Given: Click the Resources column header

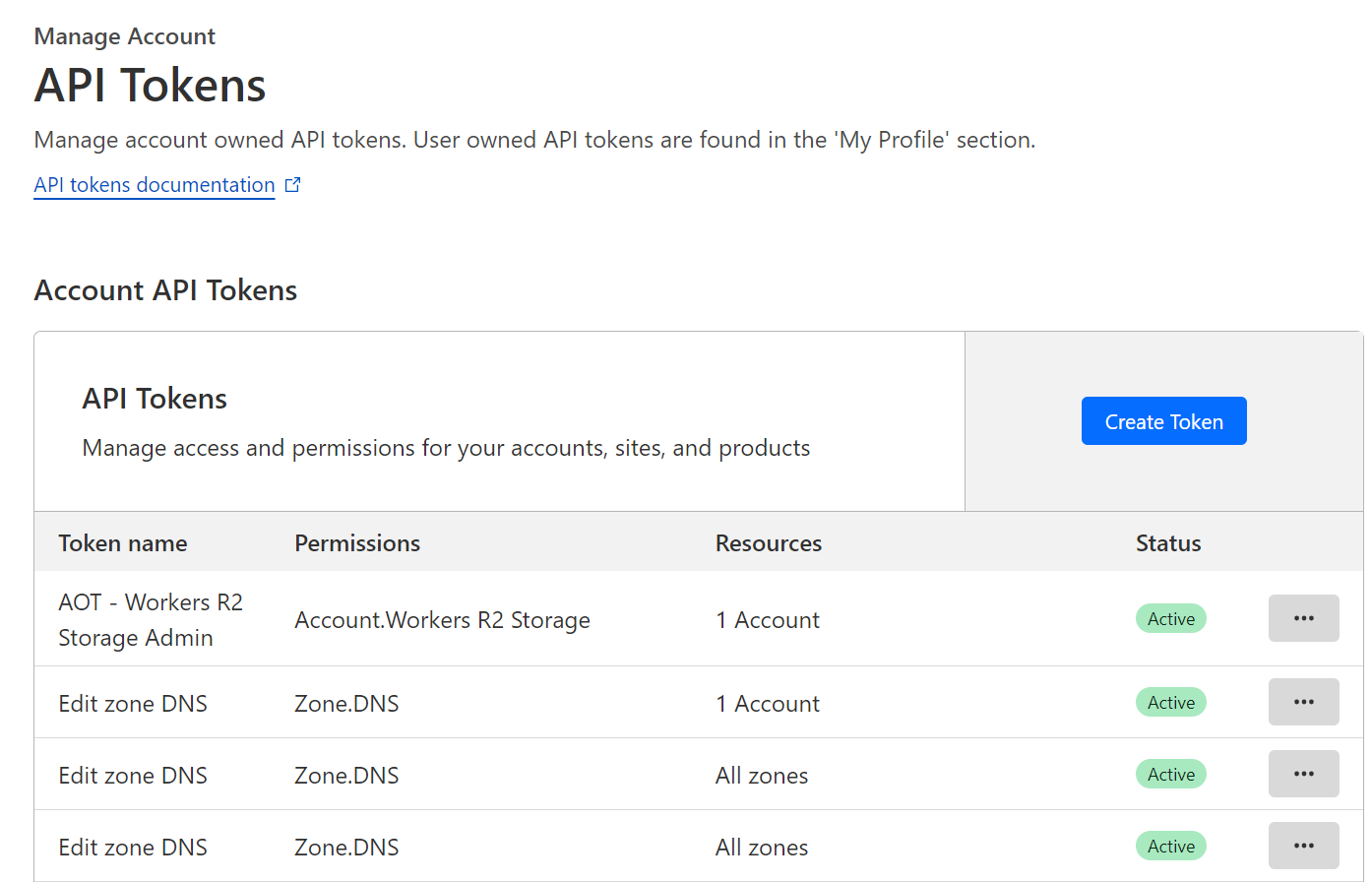Looking at the screenshot, I should 768,543.
